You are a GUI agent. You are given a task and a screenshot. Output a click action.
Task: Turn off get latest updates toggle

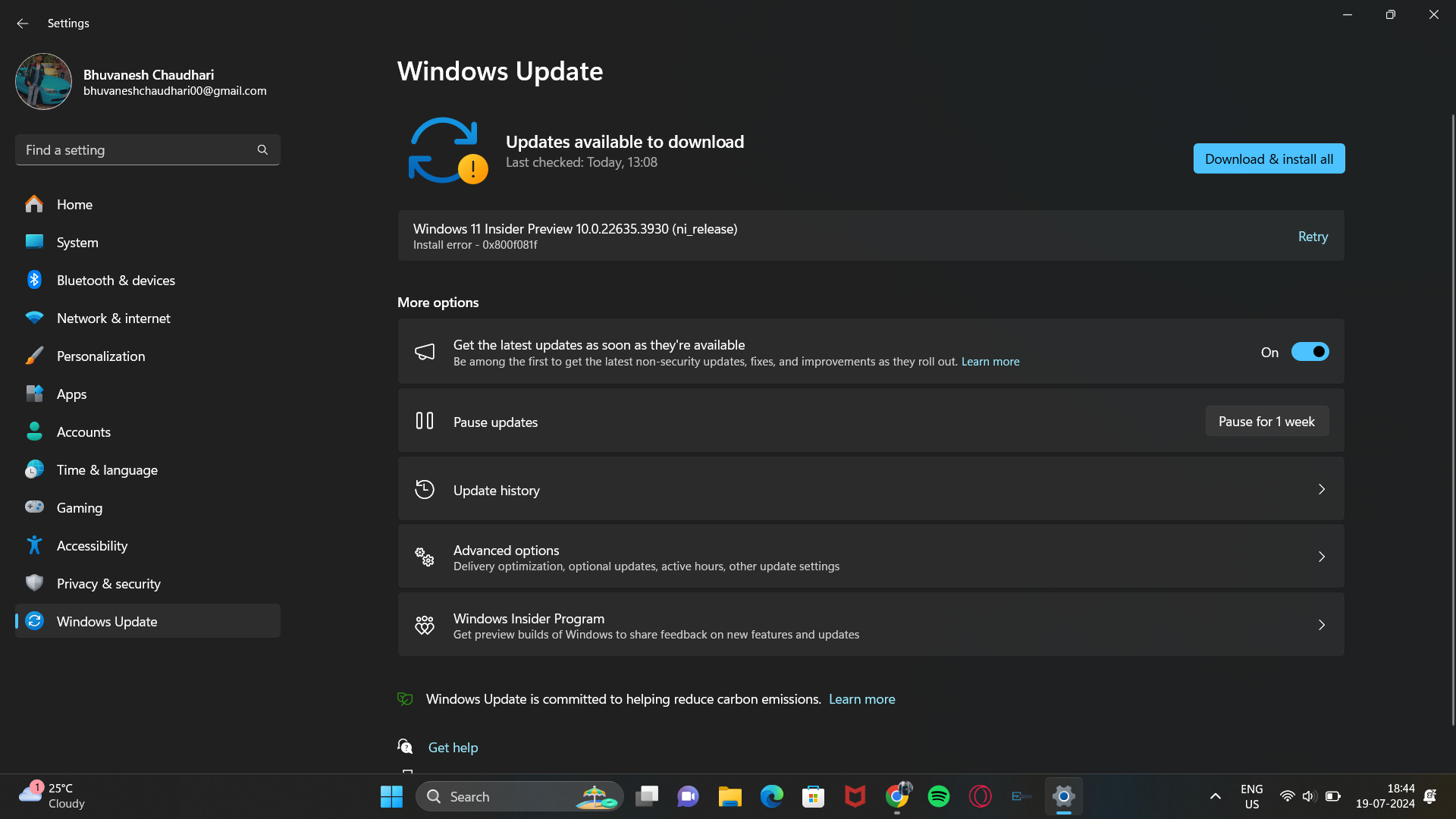pos(1310,352)
